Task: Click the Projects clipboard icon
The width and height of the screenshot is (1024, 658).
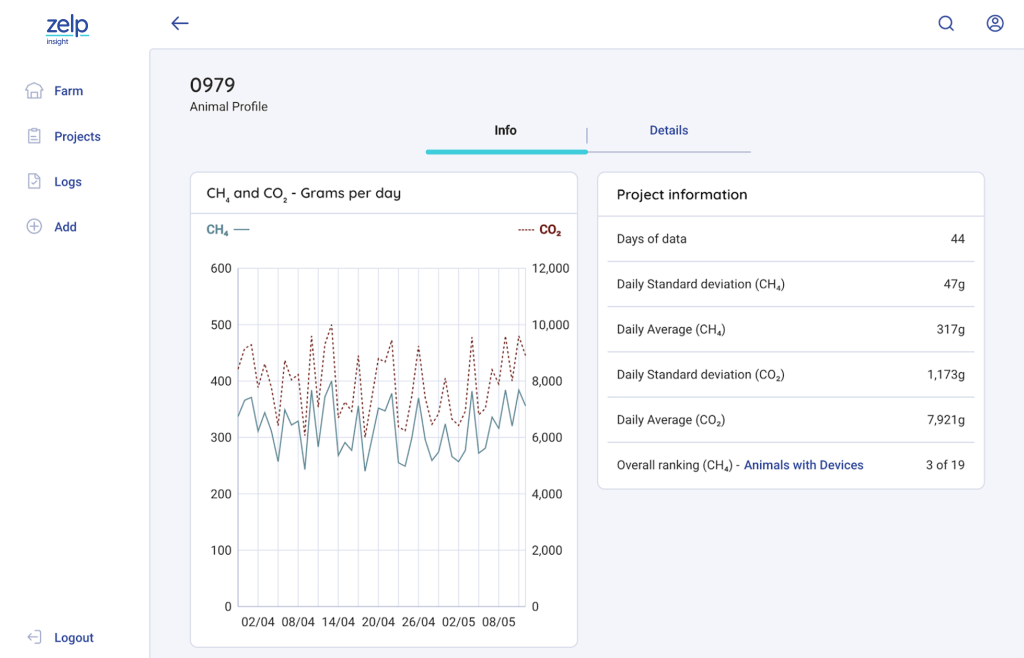Action: 34,136
